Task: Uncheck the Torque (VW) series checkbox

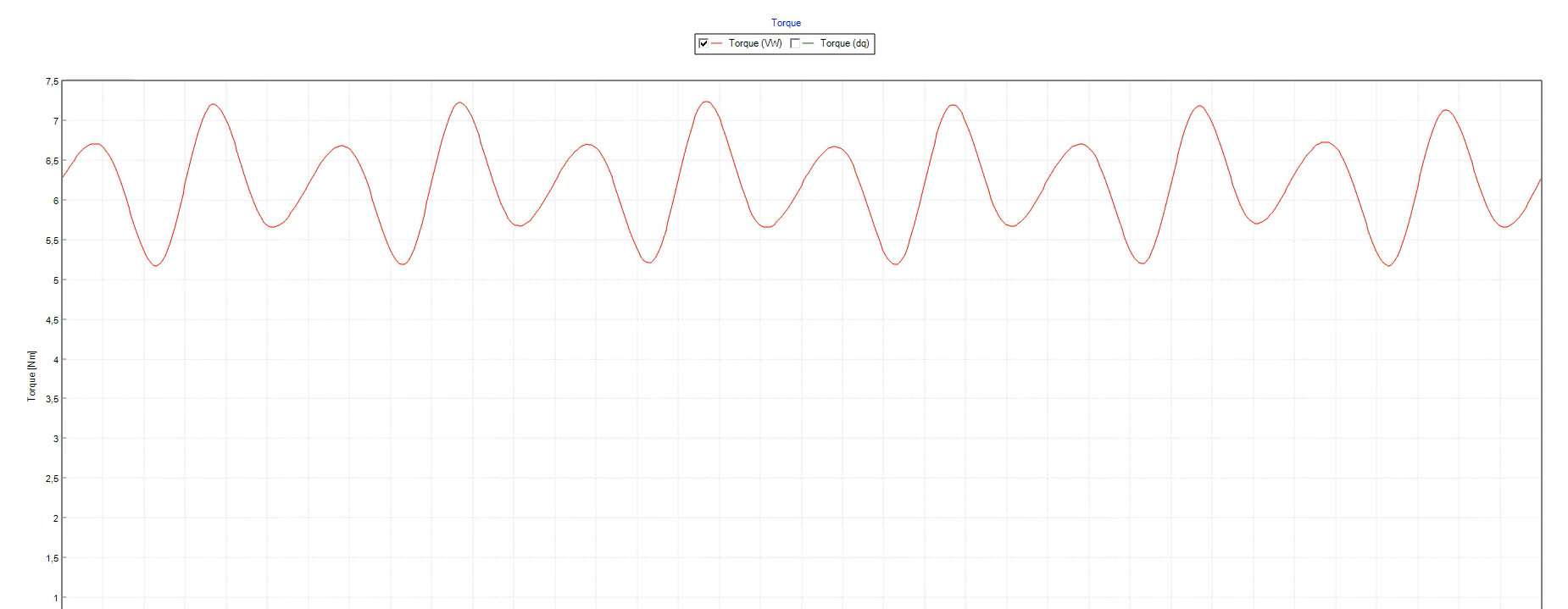Action: point(703,43)
